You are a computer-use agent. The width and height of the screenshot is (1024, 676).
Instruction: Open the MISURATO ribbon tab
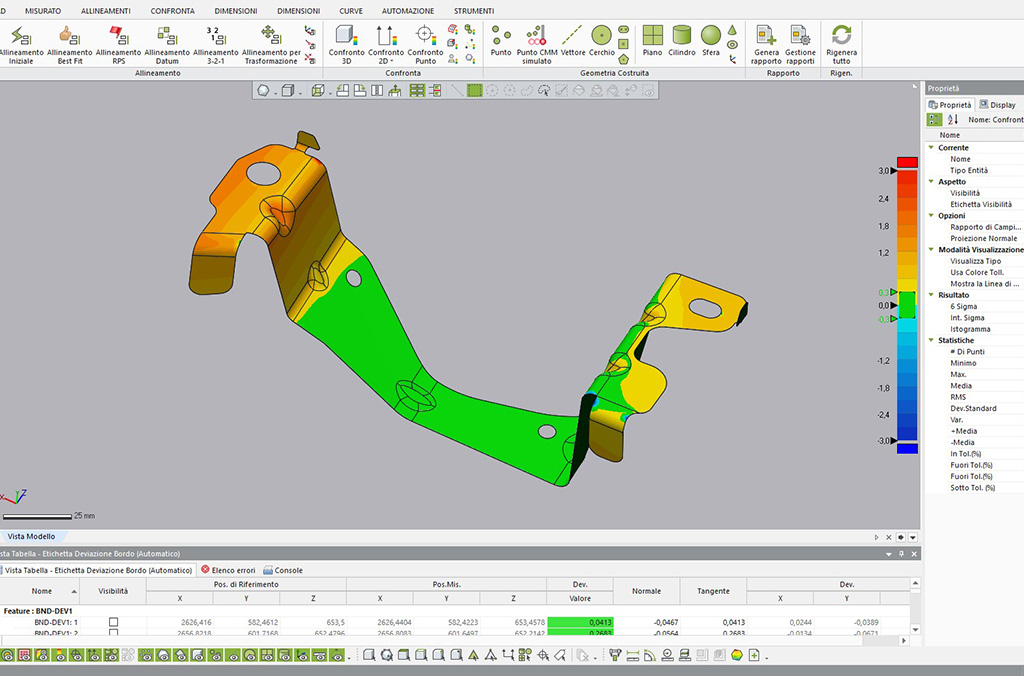point(43,11)
